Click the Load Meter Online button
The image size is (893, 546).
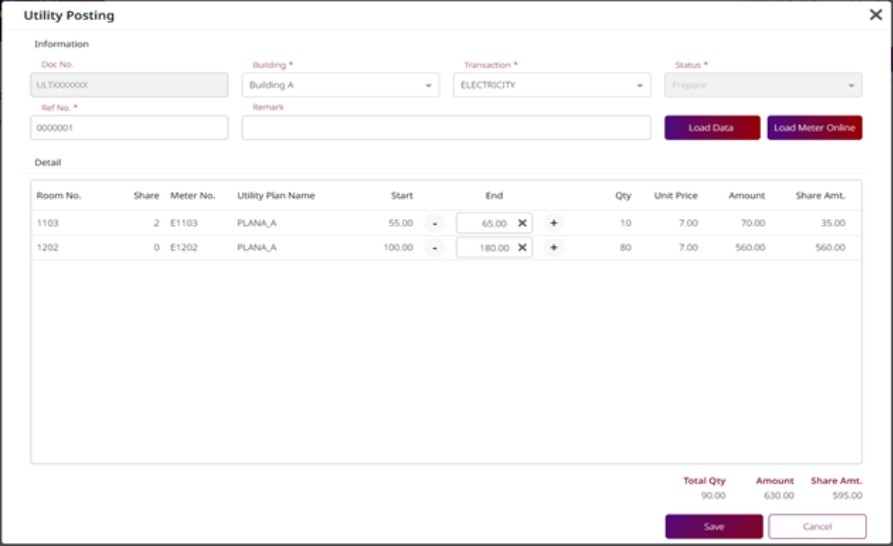[x=814, y=128]
